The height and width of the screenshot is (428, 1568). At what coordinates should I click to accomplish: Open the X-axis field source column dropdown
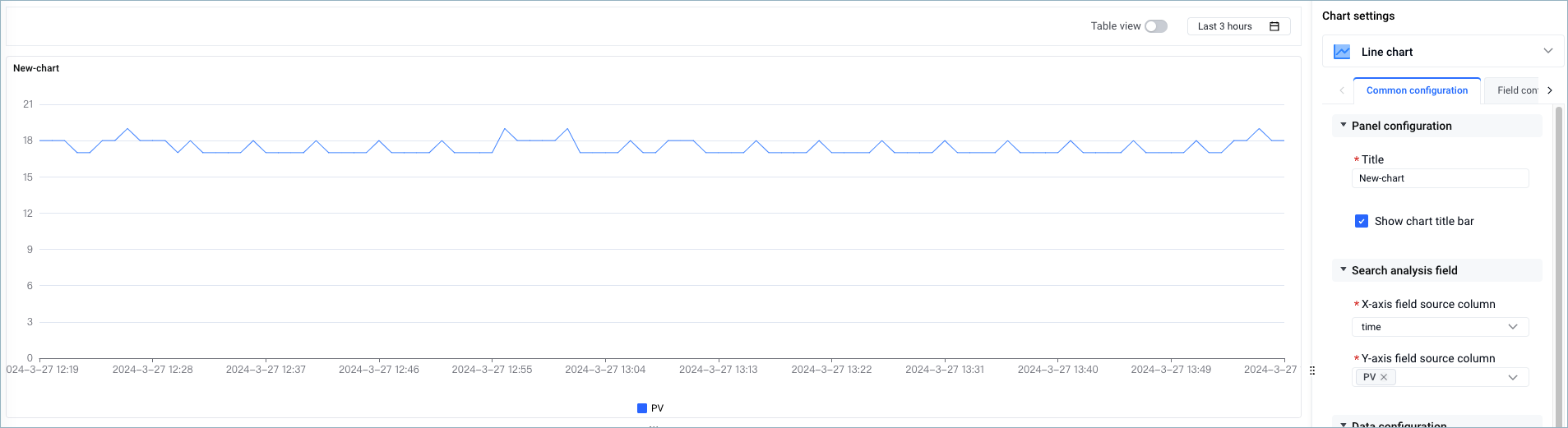click(x=1440, y=327)
